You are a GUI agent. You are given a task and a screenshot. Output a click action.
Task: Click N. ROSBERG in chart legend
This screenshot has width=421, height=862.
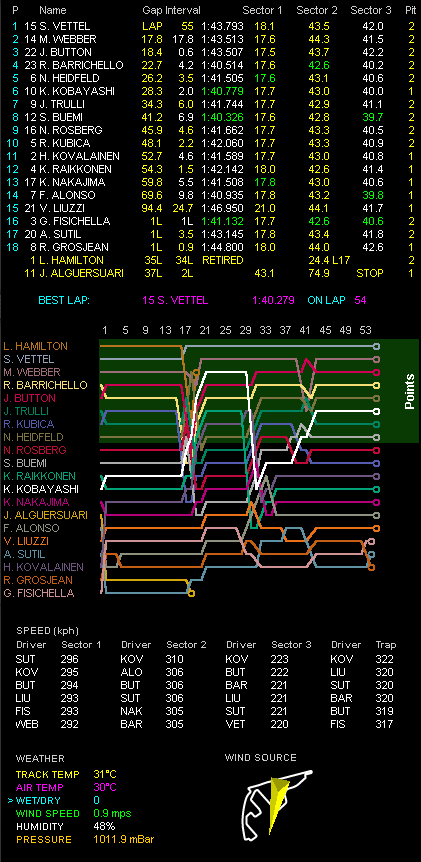pos(35,450)
